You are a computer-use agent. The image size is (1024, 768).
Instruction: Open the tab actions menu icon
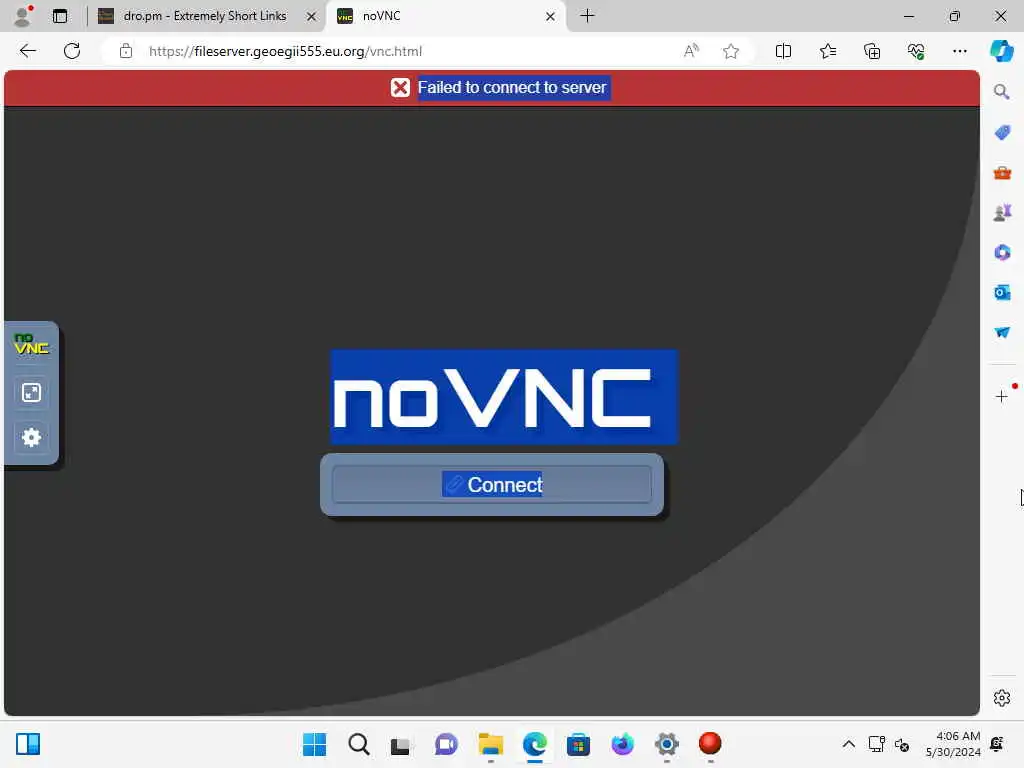click(59, 16)
